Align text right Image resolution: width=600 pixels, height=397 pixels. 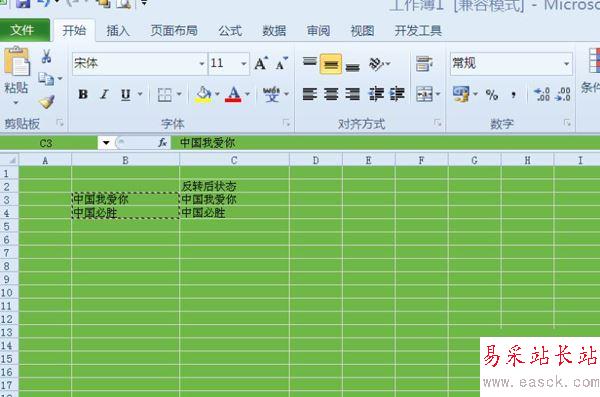pyautogui.click(x=352, y=94)
